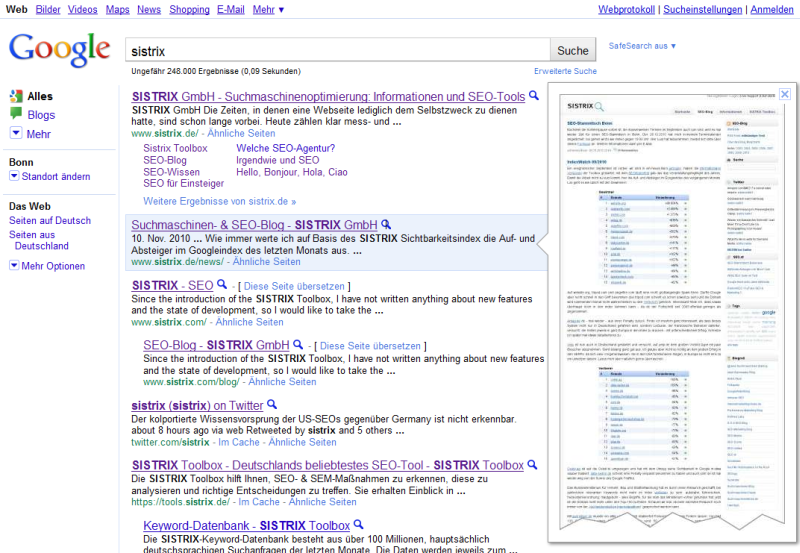Click preview magnifier next to sistrix on Twitter
800x553 pixels.
pos(272,405)
